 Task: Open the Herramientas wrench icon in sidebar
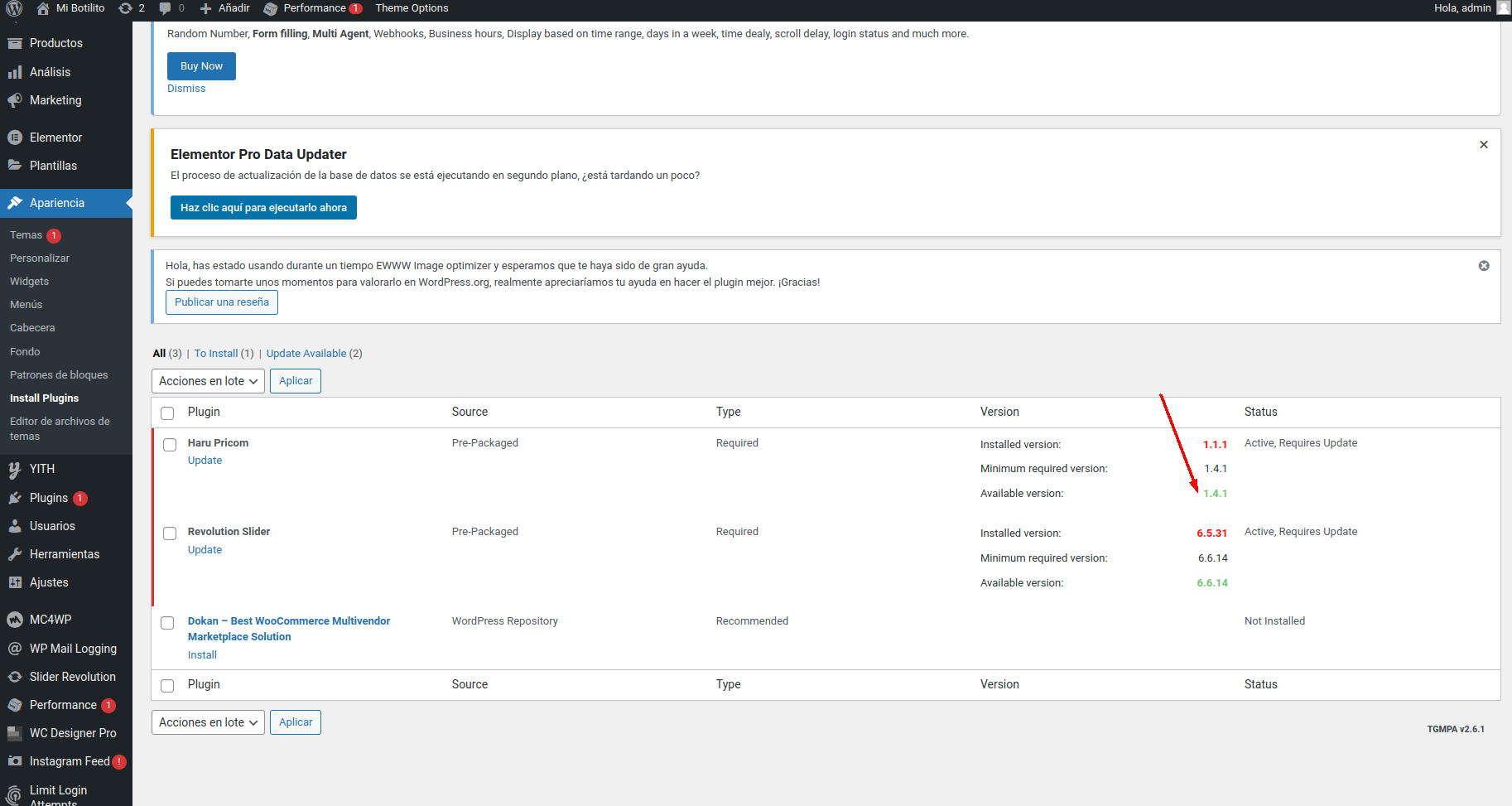coord(15,554)
